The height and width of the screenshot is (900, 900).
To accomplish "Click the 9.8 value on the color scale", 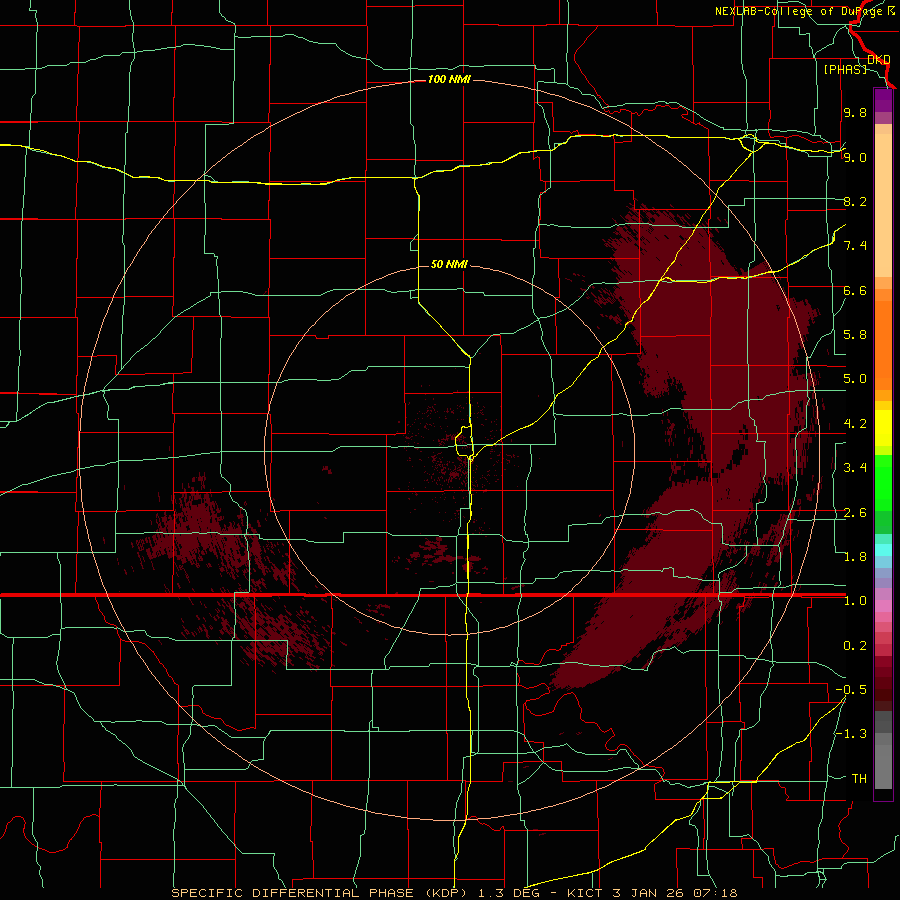I will pyautogui.click(x=855, y=112).
